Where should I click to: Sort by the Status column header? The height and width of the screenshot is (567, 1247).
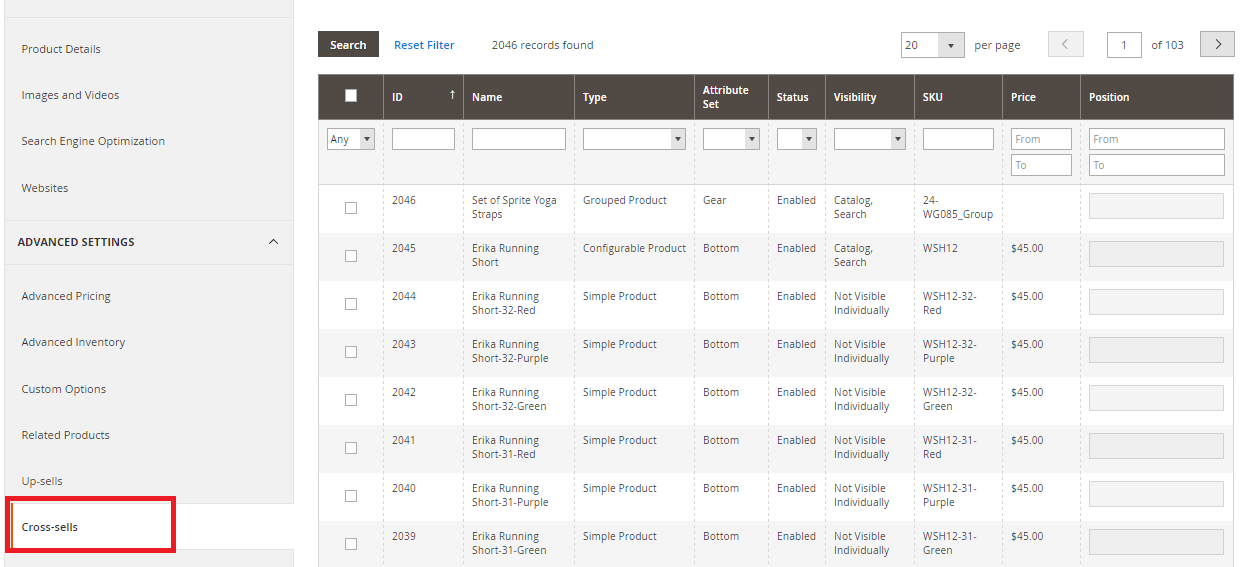click(792, 97)
